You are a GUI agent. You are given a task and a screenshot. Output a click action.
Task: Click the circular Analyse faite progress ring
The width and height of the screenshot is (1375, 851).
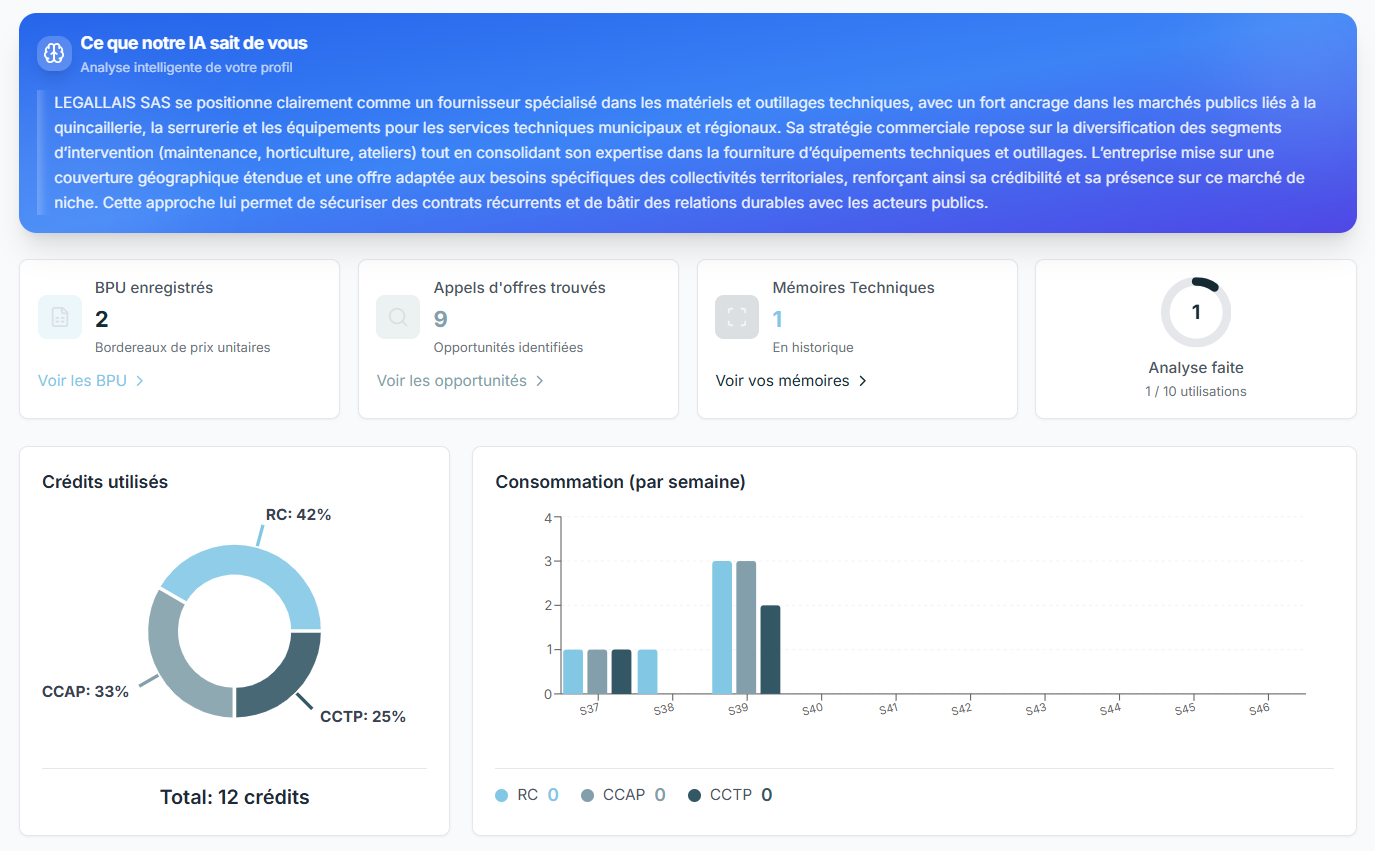[1196, 313]
